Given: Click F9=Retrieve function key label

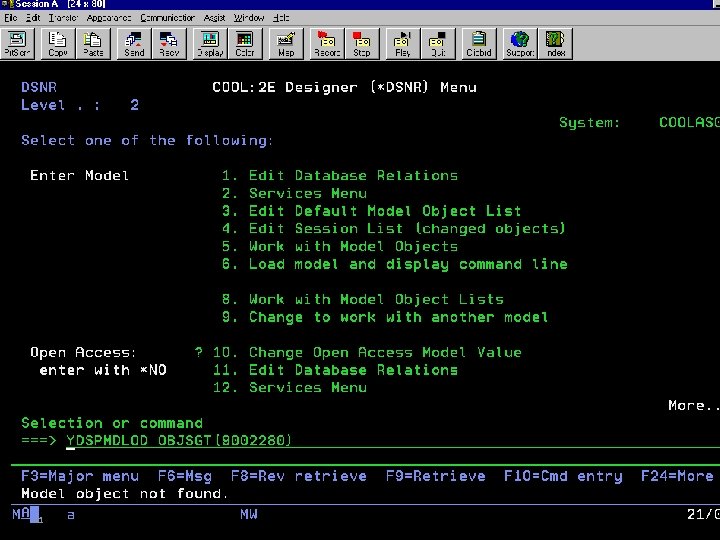Looking at the screenshot, I should click(x=435, y=476).
